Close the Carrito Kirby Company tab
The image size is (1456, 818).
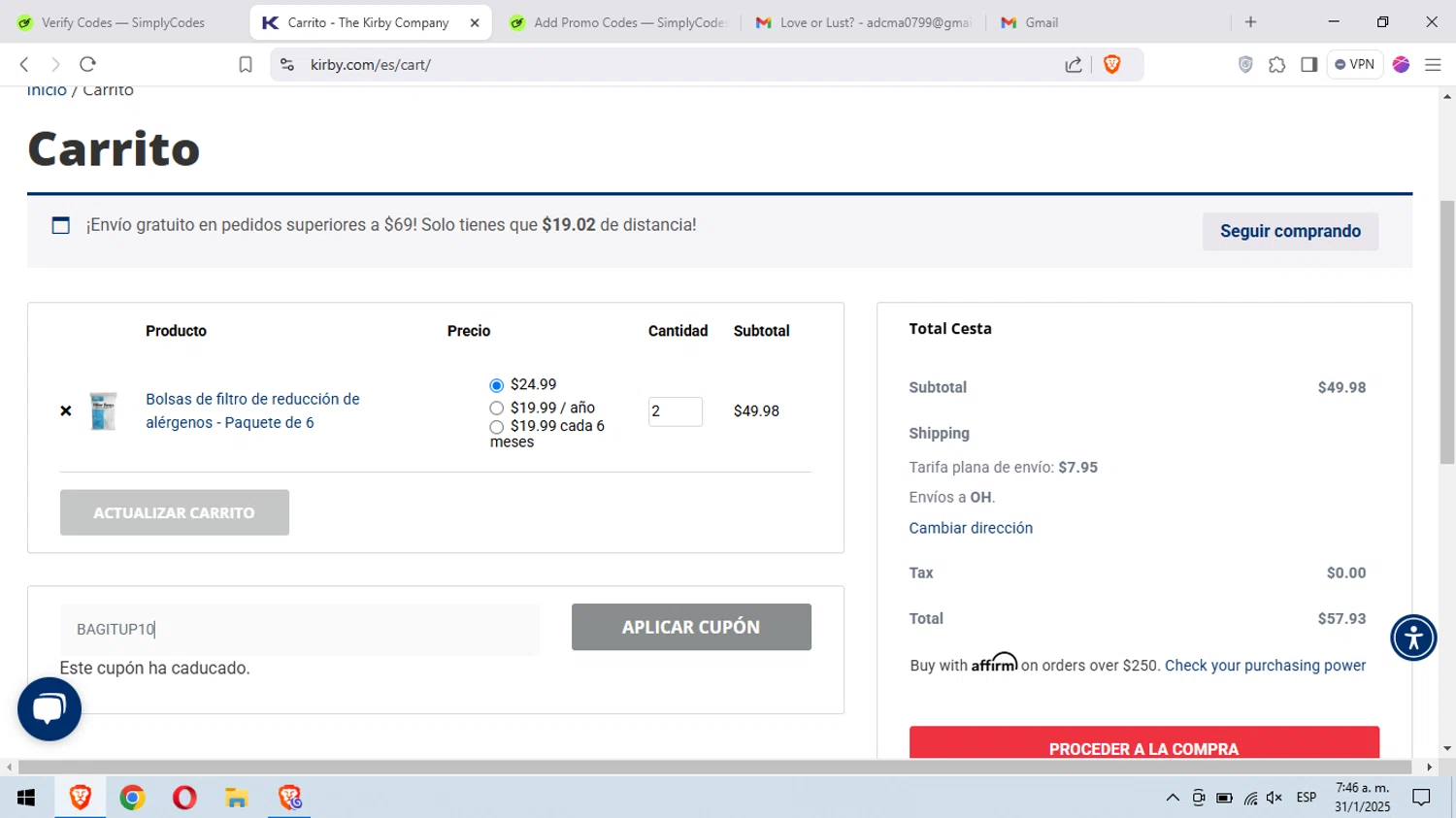tap(475, 22)
